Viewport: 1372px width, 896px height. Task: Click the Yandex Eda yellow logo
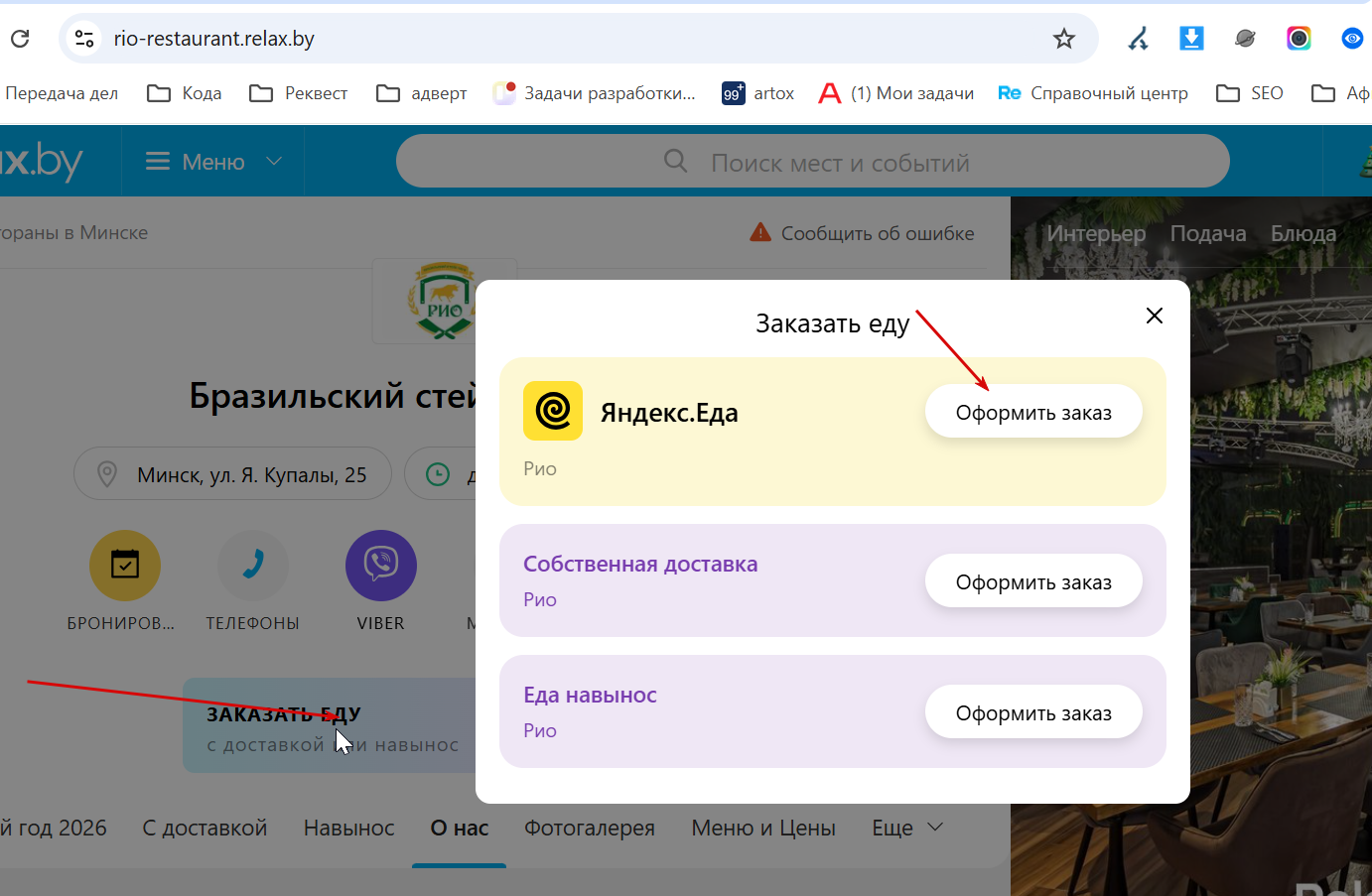click(553, 411)
